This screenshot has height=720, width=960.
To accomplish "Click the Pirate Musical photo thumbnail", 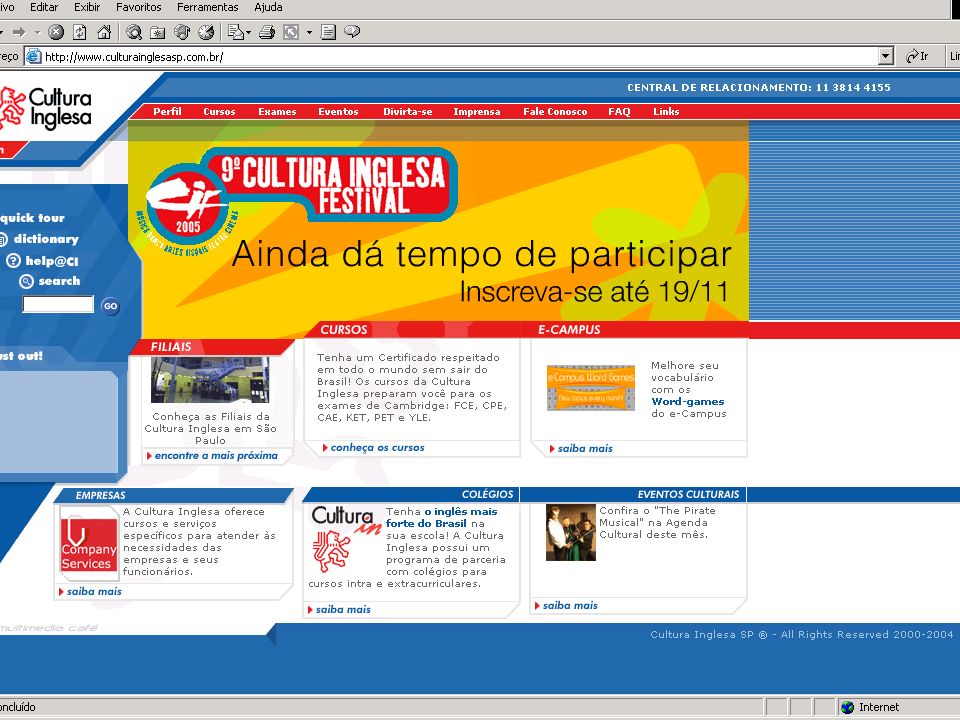I will point(571,532).
